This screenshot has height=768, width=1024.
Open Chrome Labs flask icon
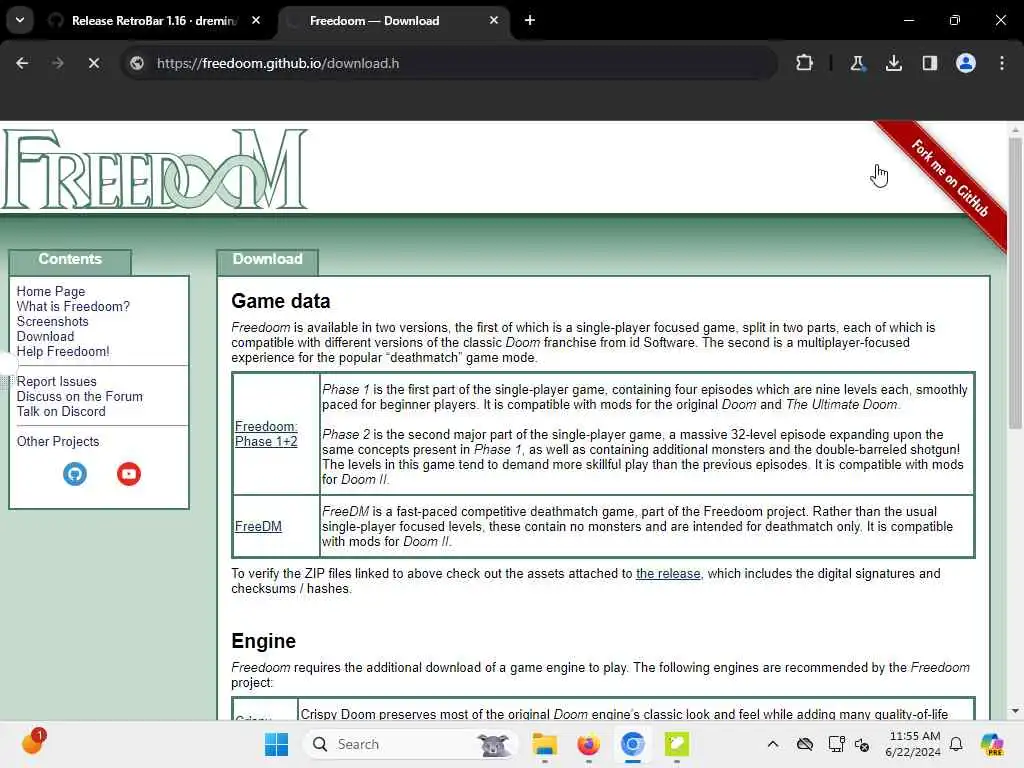[857, 63]
